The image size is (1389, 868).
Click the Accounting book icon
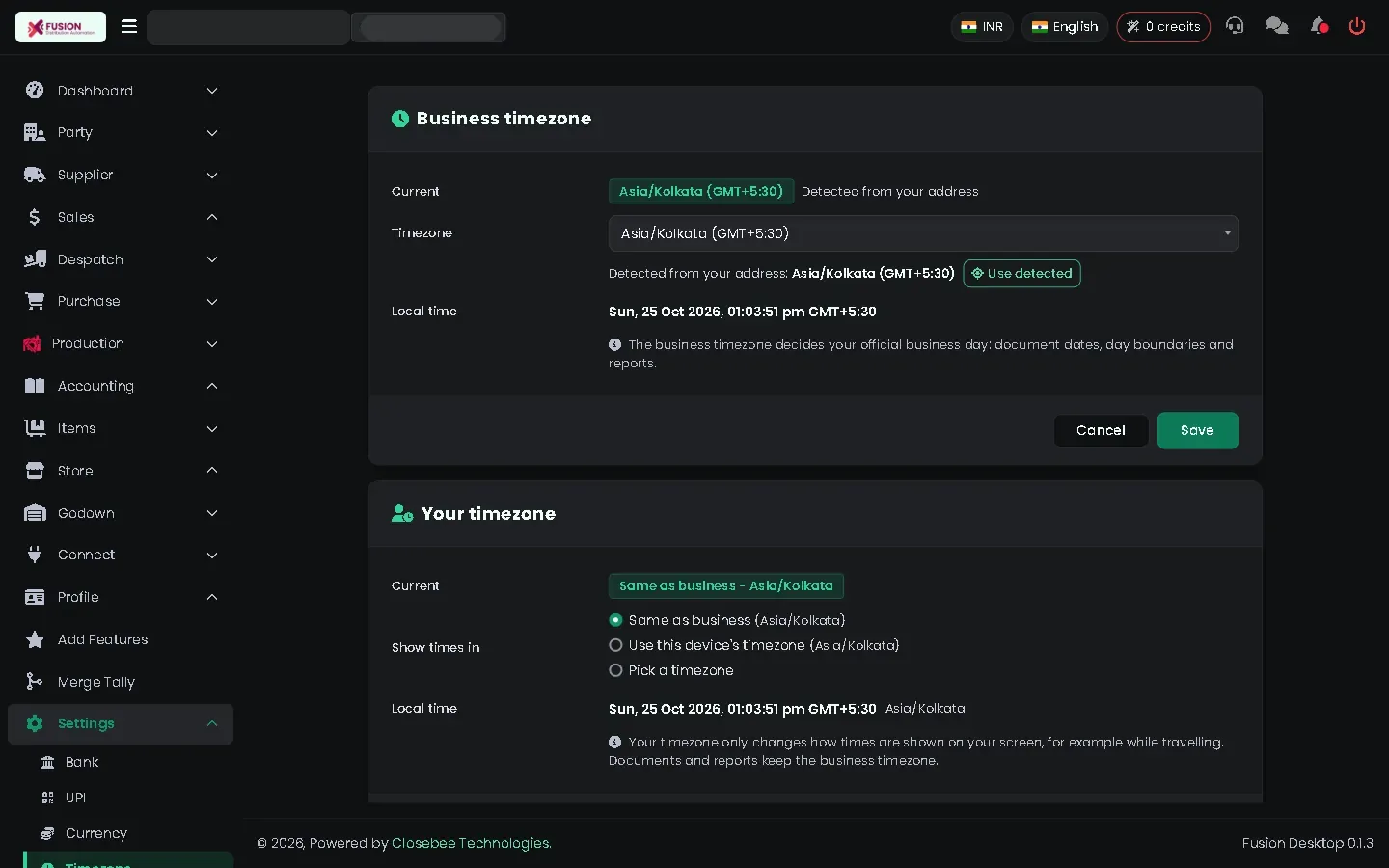pyautogui.click(x=35, y=386)
